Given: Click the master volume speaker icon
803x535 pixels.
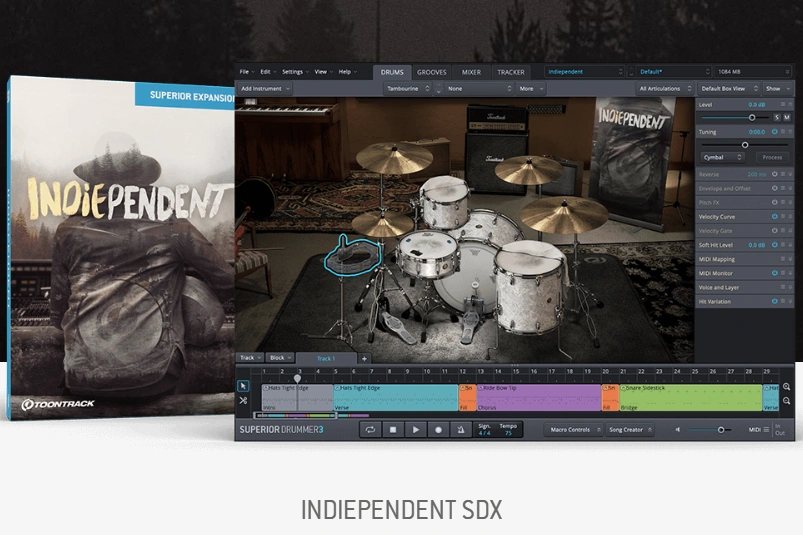Looking at the screenshot, I should tap(678, 430).
